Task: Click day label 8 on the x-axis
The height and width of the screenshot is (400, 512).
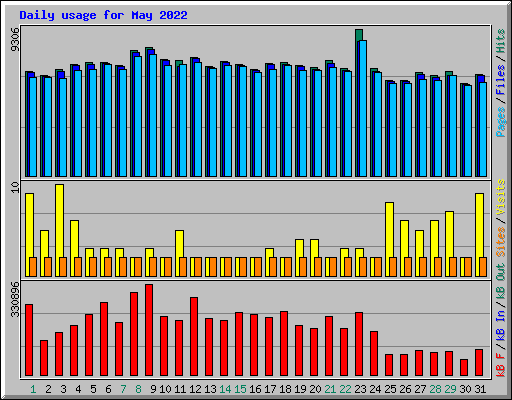Action: (138, 389)
